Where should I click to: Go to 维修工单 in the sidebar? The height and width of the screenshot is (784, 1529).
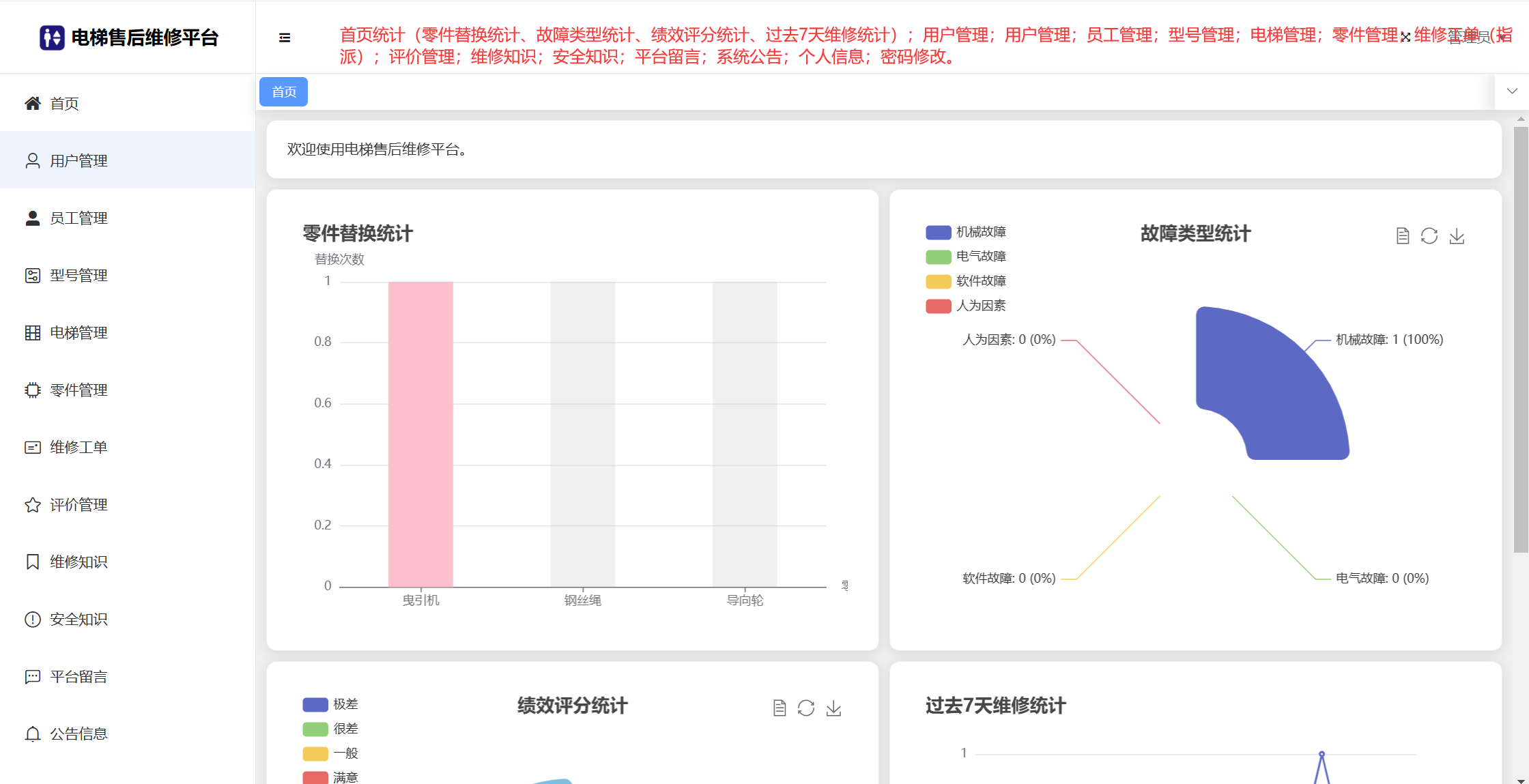[78, 447]
